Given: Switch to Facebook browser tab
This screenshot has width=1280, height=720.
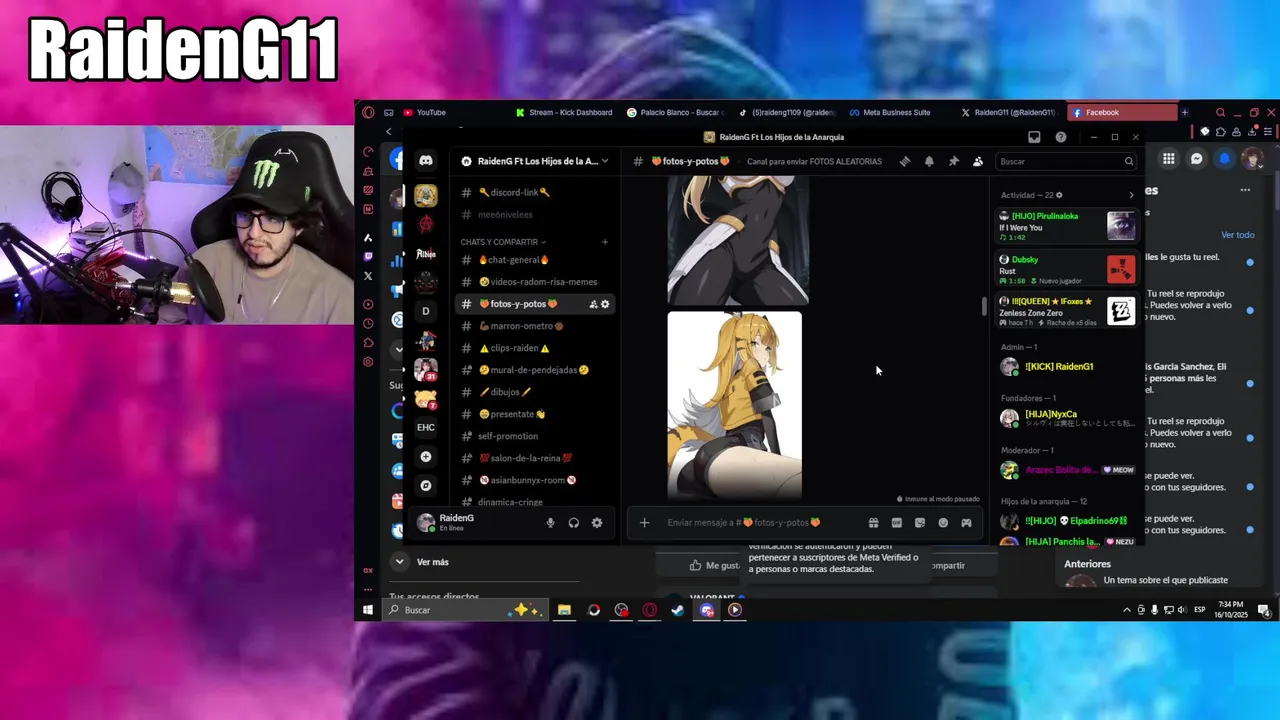Looking at the screenshot, I should [1122, 112].
